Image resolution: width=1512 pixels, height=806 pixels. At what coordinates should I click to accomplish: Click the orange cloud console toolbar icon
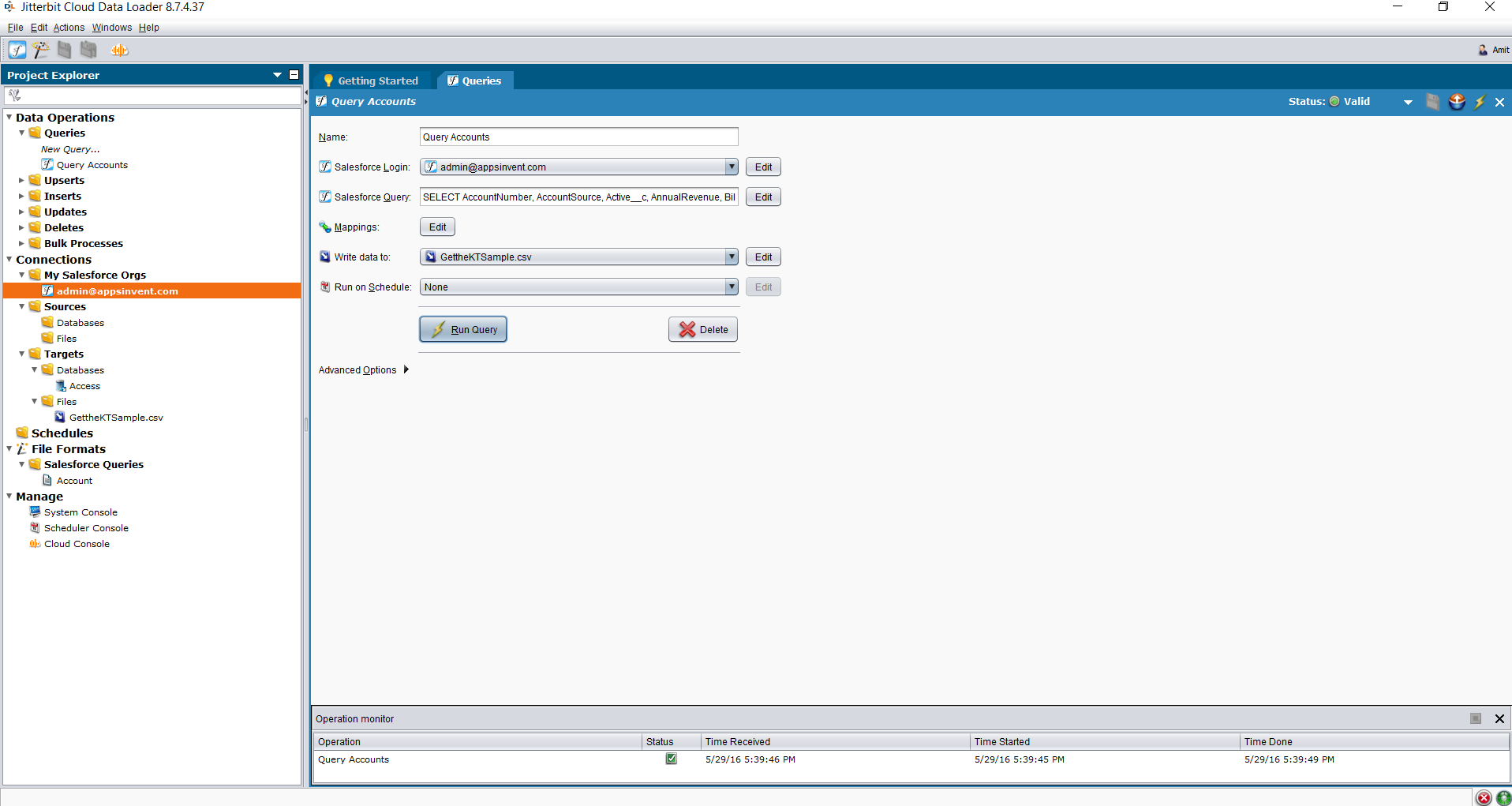(x=119, y=50)
